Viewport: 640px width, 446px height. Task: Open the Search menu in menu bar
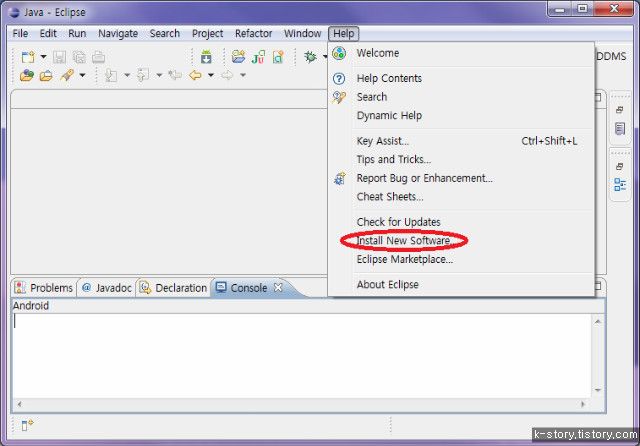coord(164,33)
